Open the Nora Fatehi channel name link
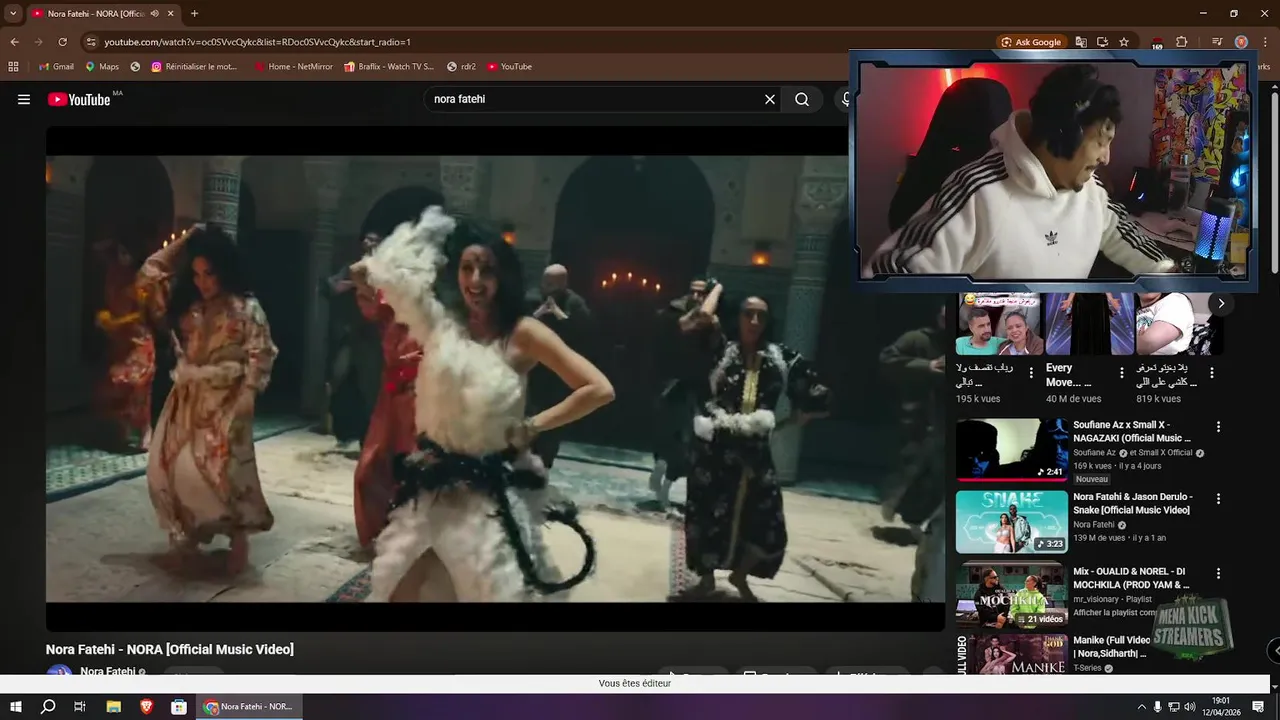 coord(107,672)
